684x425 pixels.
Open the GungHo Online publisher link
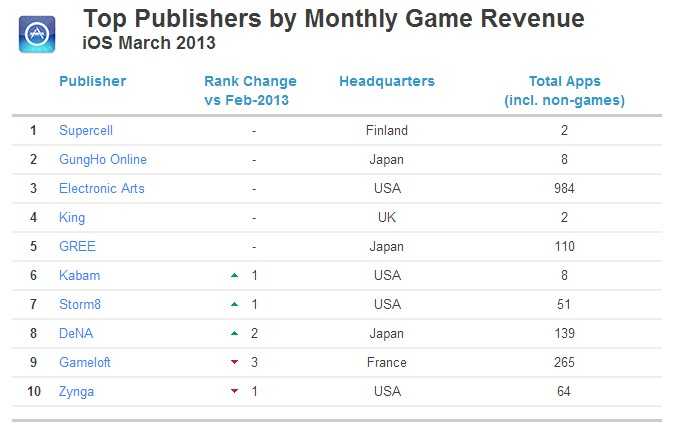pos(102,159)
